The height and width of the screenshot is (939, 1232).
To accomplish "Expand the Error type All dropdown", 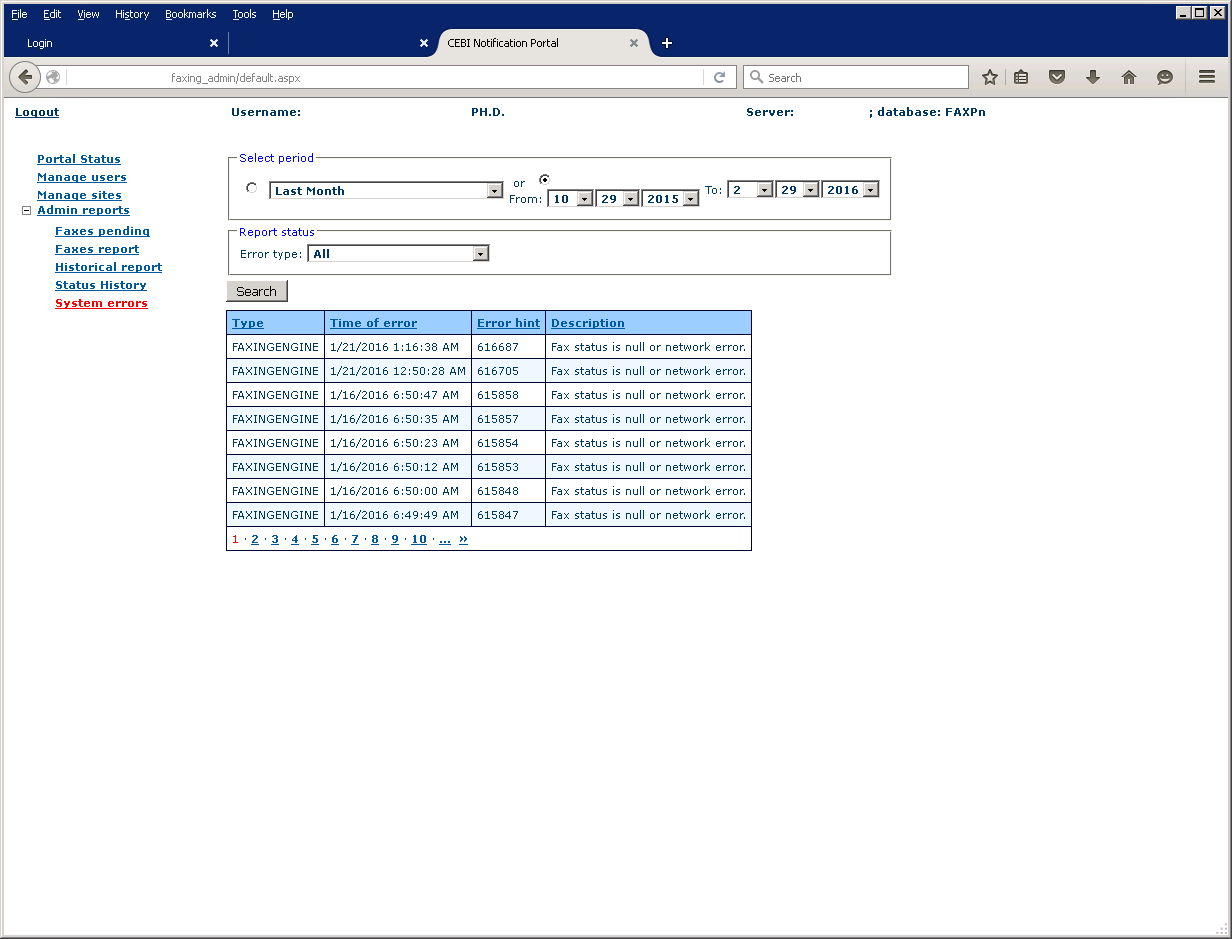I will (480, 254).
